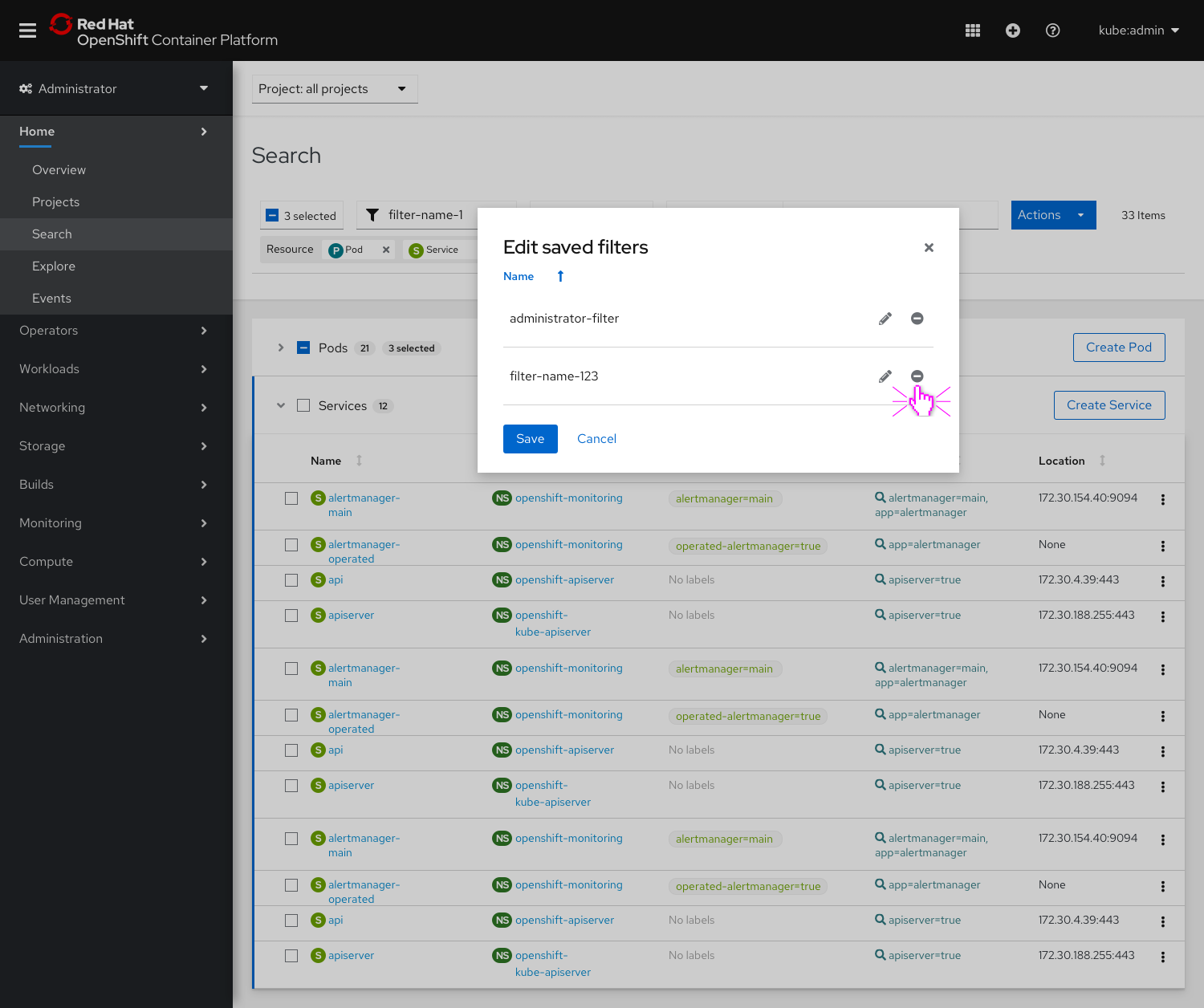
Task: Click the first operated-alertmanager=true label chip
Action: [x=748, y=547]
